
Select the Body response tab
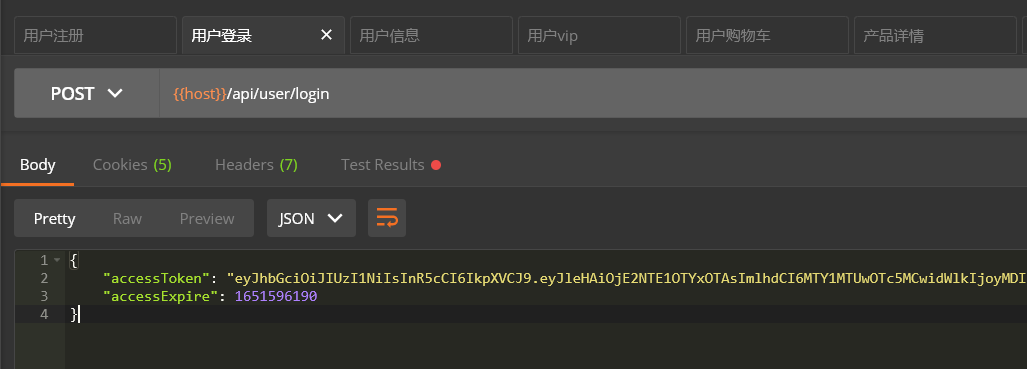click(37, 165)
